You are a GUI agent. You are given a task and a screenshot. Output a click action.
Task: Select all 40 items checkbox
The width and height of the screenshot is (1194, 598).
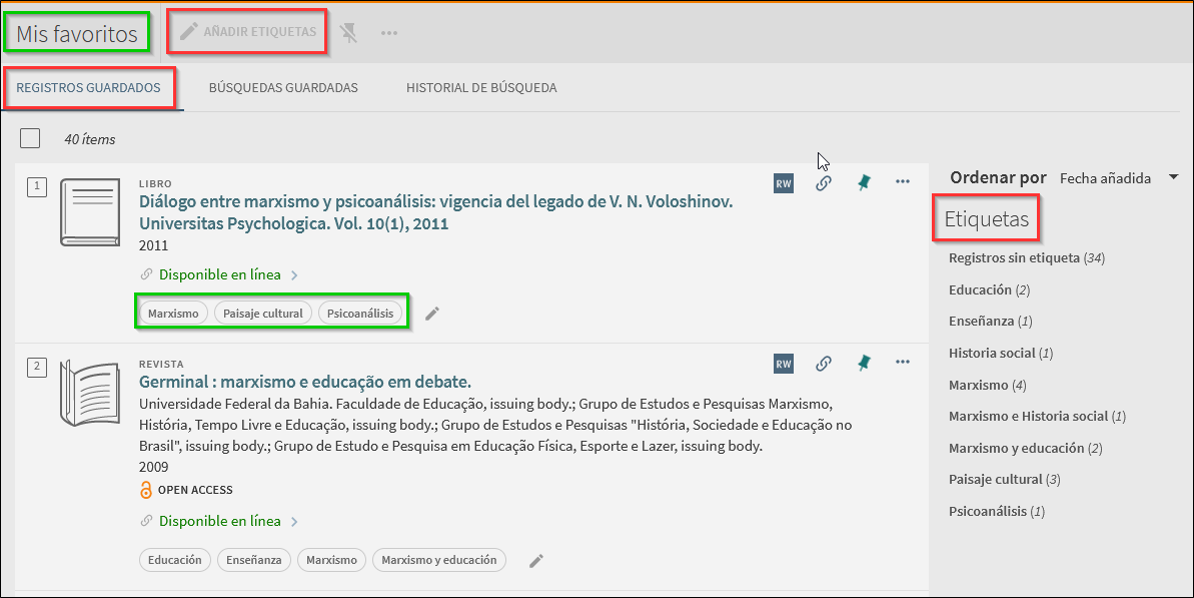coord(30,138)
